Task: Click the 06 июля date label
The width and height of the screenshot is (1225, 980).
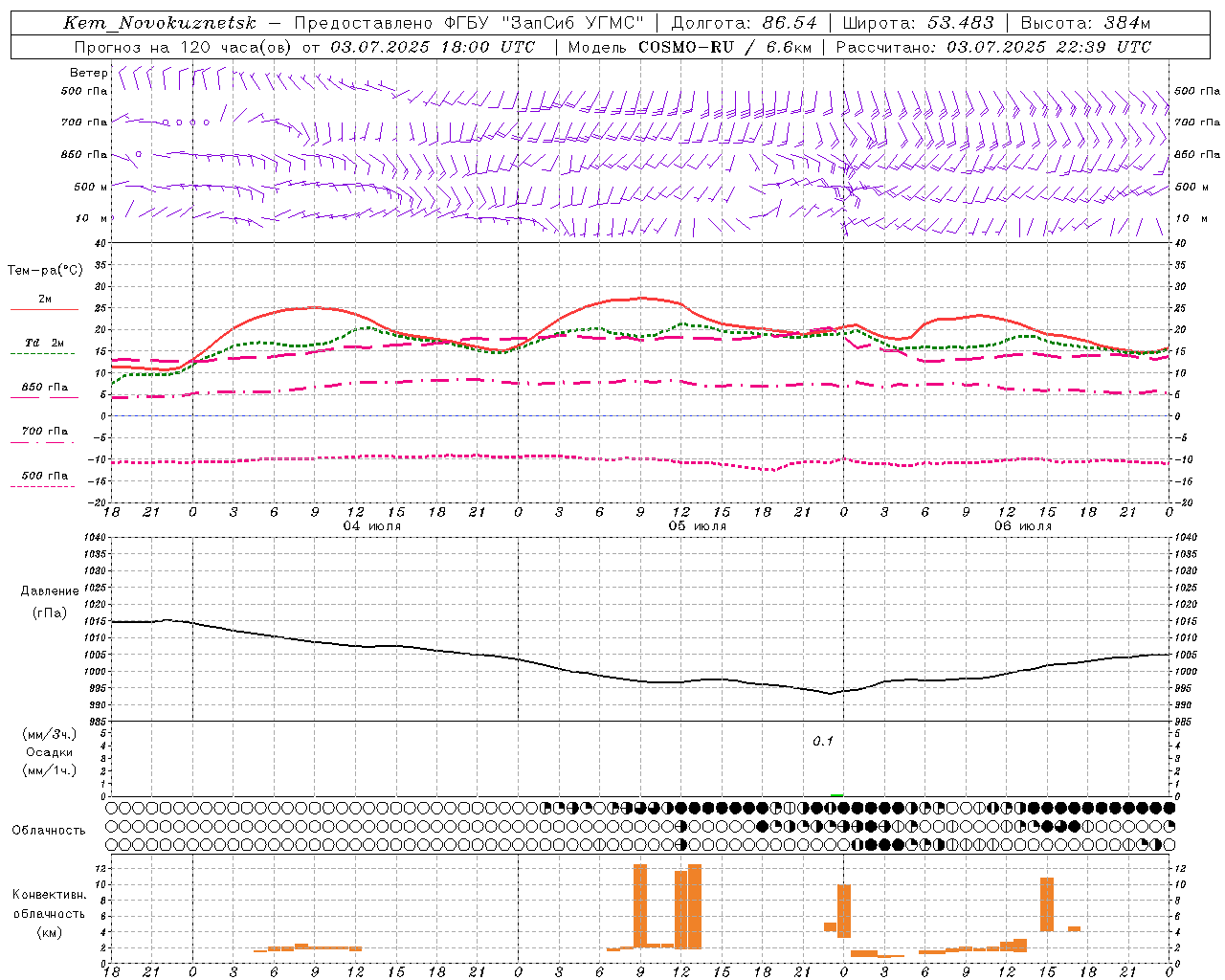Action: tap(1023, 526)
